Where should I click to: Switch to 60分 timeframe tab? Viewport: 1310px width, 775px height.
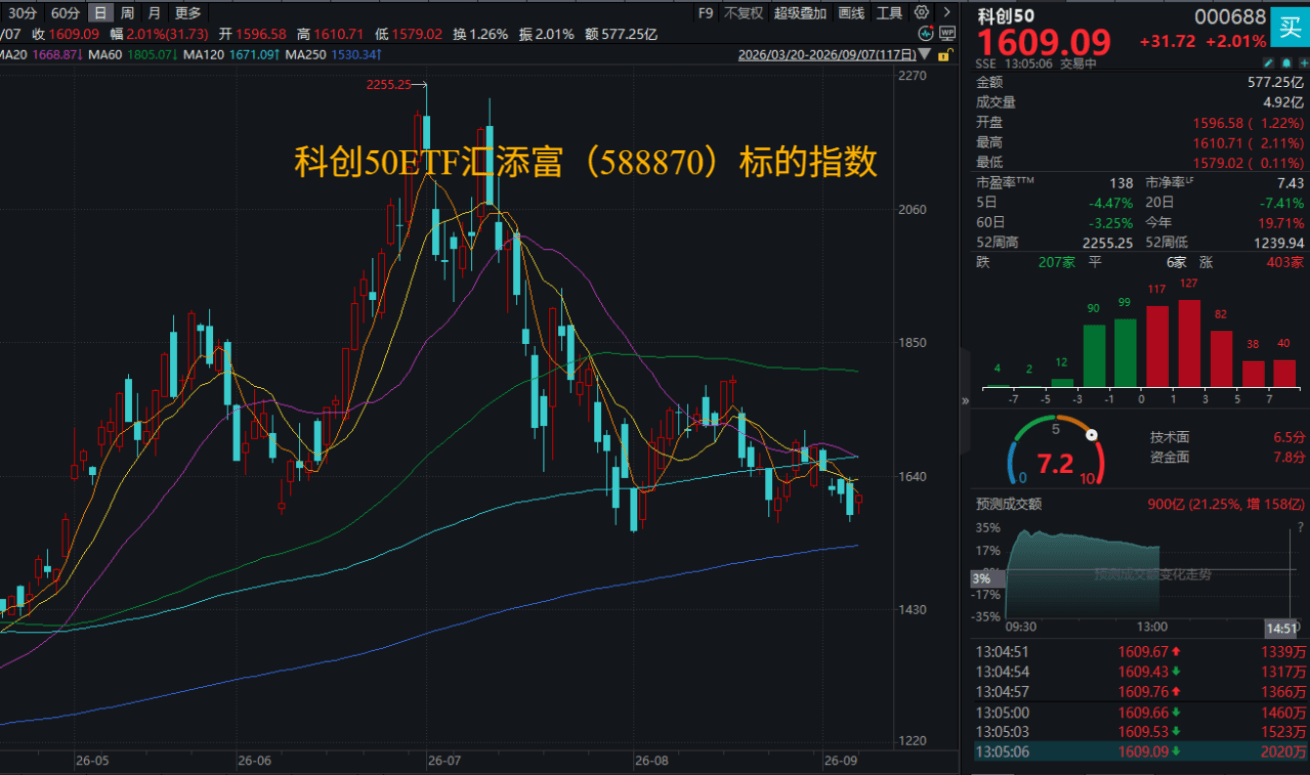click(x=65, y=13)
